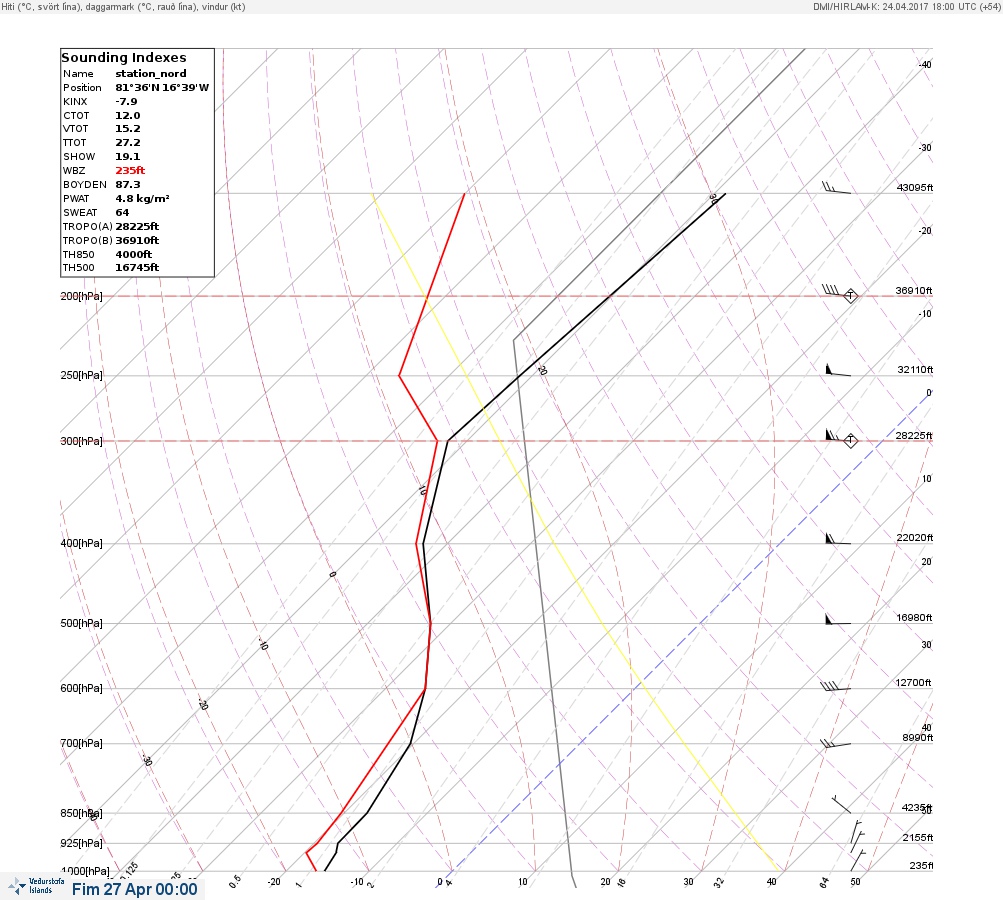Click the TROPO(B) value 36910ft
Screen dimensions: 1003x900
(137, 241)
